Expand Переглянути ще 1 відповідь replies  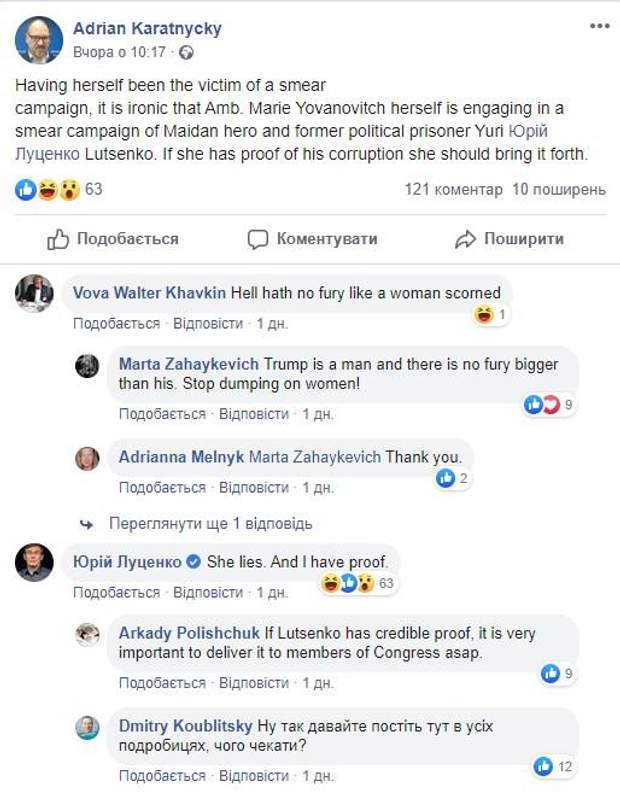tap(210, 523)
